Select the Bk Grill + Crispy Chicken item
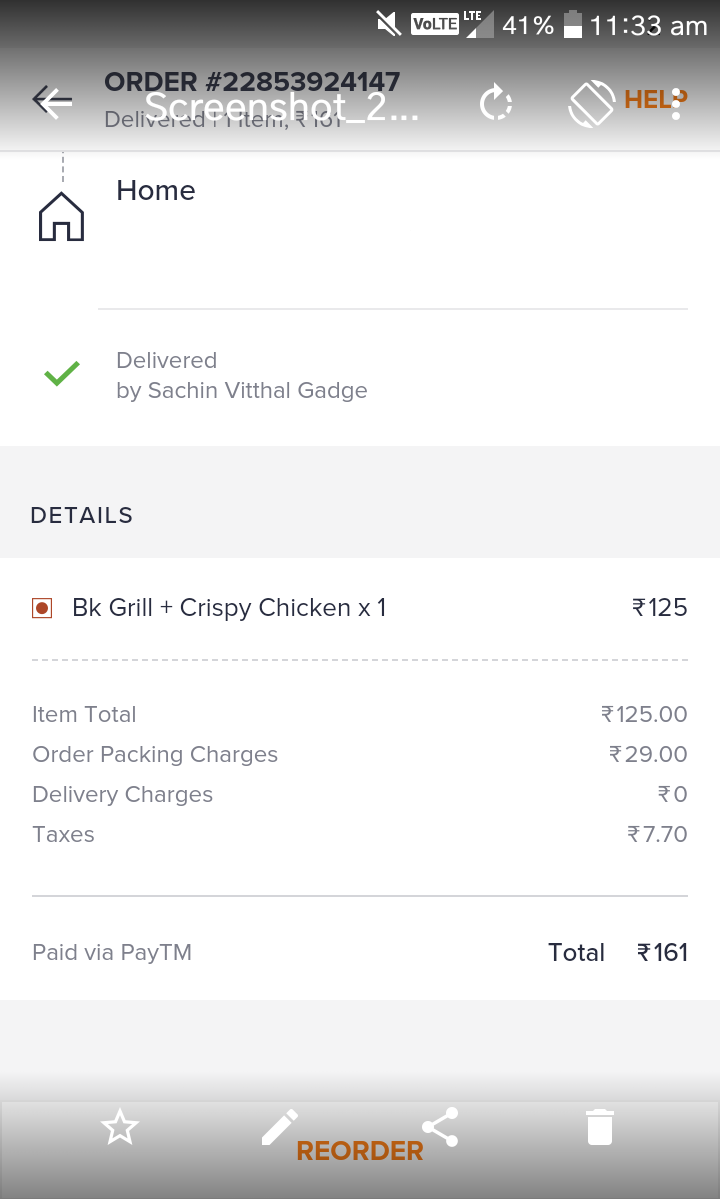The width and height of the screenshot is (720, 1199). [229, 608]
